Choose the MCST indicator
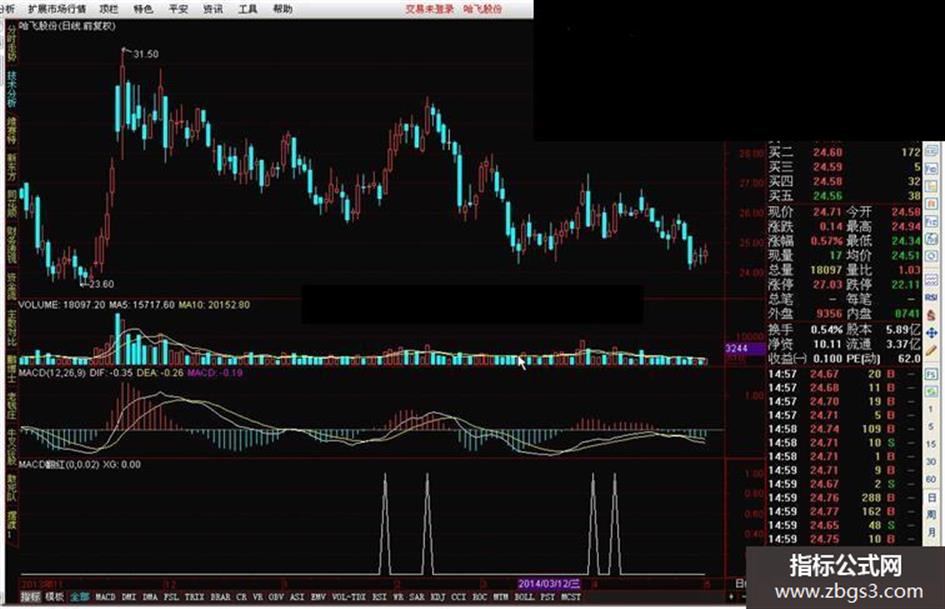Screen dimensions: 945x609 571,597
